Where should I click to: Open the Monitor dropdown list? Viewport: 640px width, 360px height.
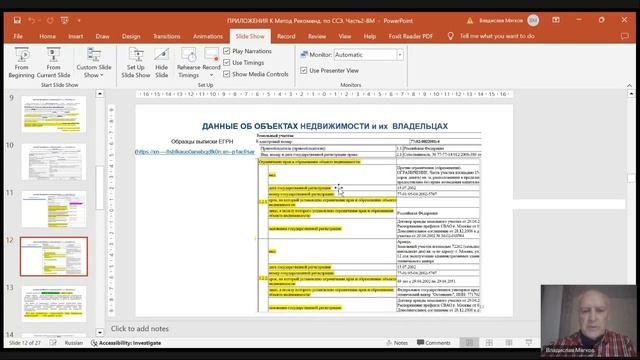400,55
